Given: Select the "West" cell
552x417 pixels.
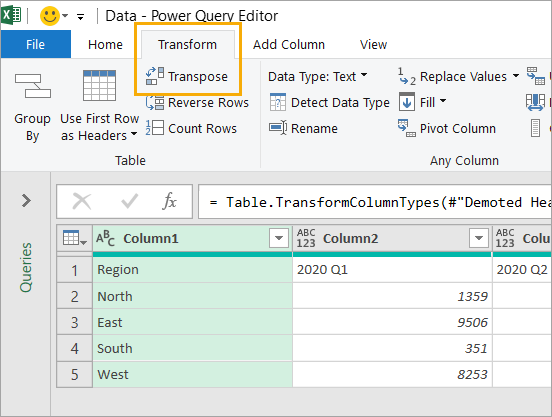Looking at the screenshot, I should click(x=193, y=374).
